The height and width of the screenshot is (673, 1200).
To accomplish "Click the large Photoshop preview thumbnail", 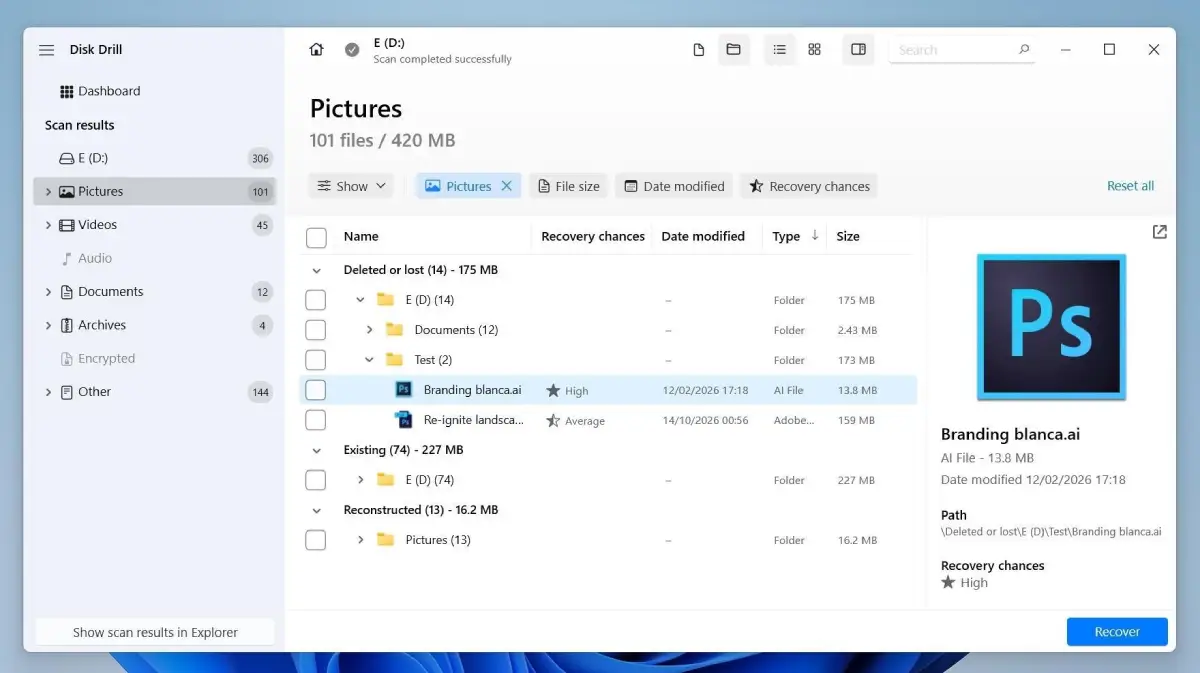I will tap(1051, 327).
